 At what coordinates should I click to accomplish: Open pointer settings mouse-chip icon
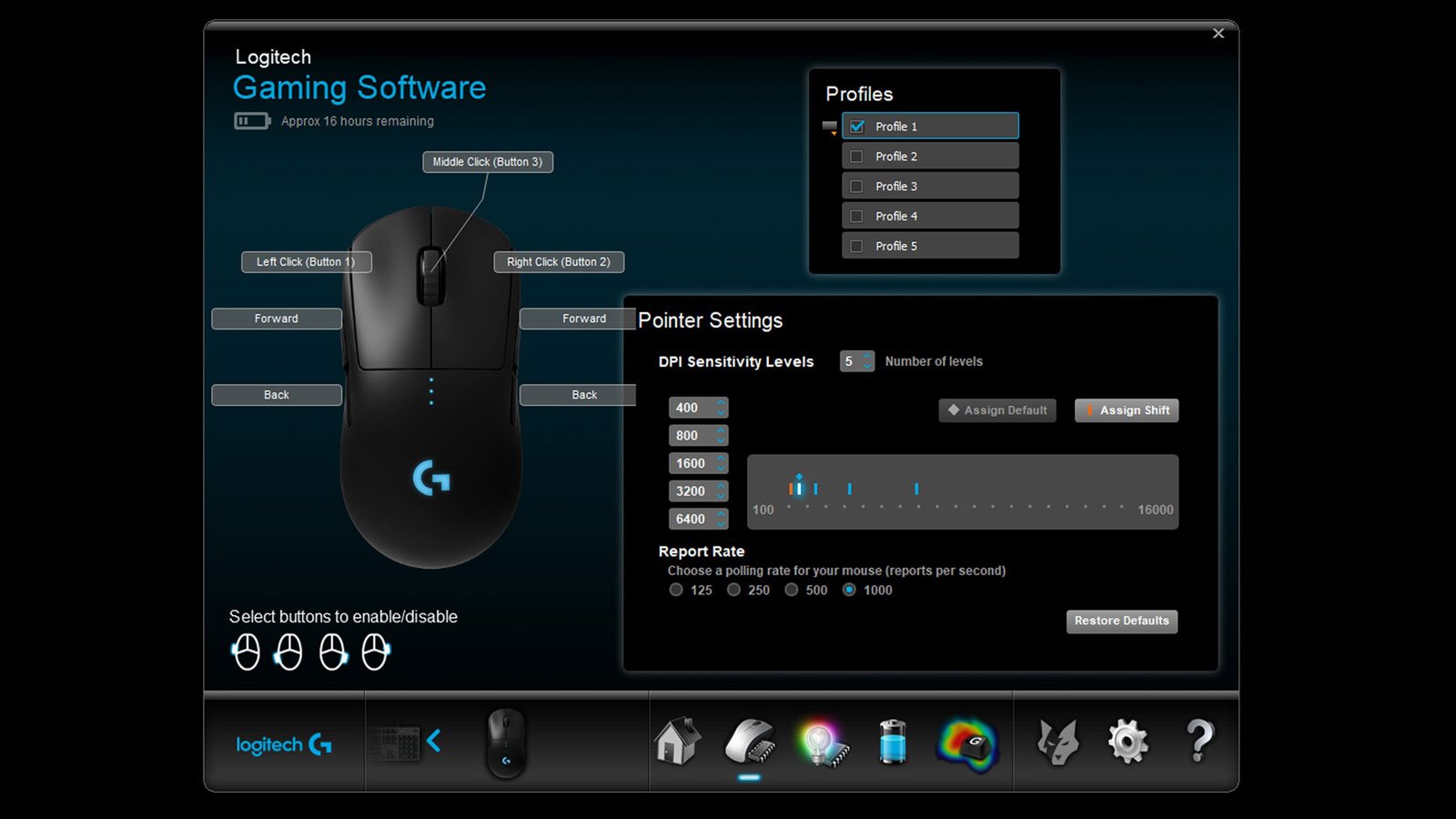[x=750, y=742]
